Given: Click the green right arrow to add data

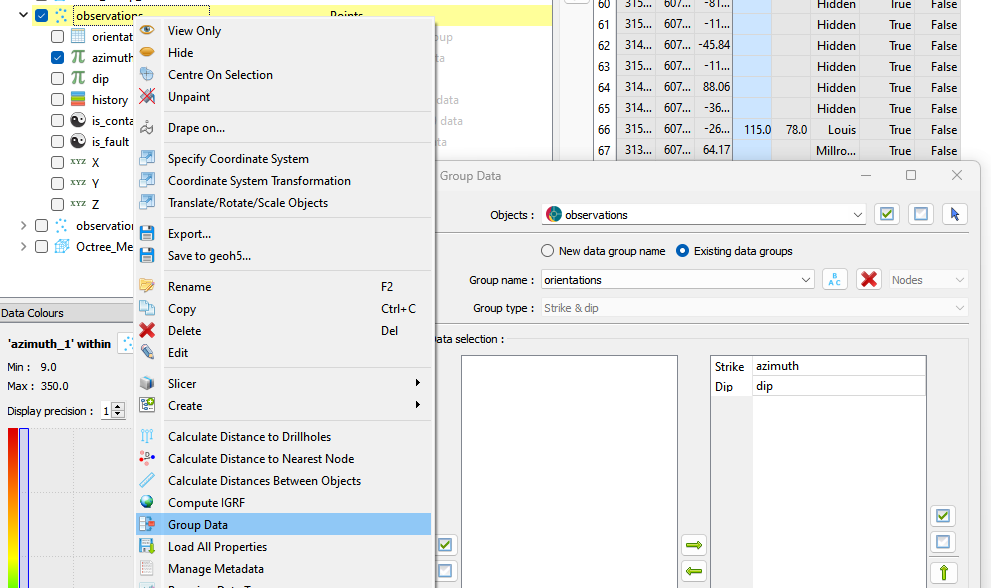Looking at the screenshot, I should point(693,545).
